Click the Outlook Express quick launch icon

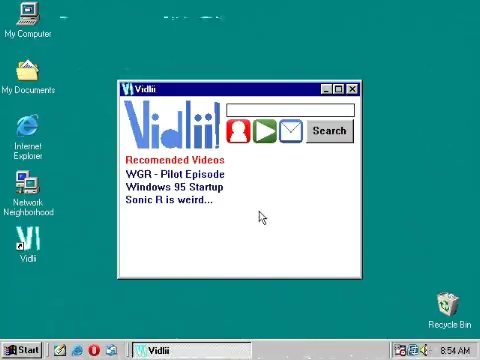tap(111, 350)
